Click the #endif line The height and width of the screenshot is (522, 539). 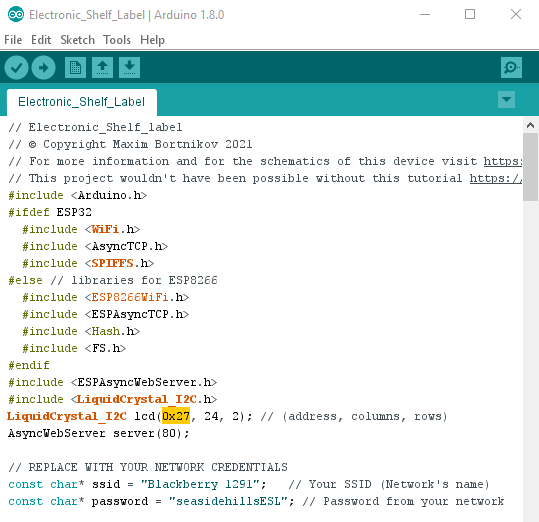29,365
